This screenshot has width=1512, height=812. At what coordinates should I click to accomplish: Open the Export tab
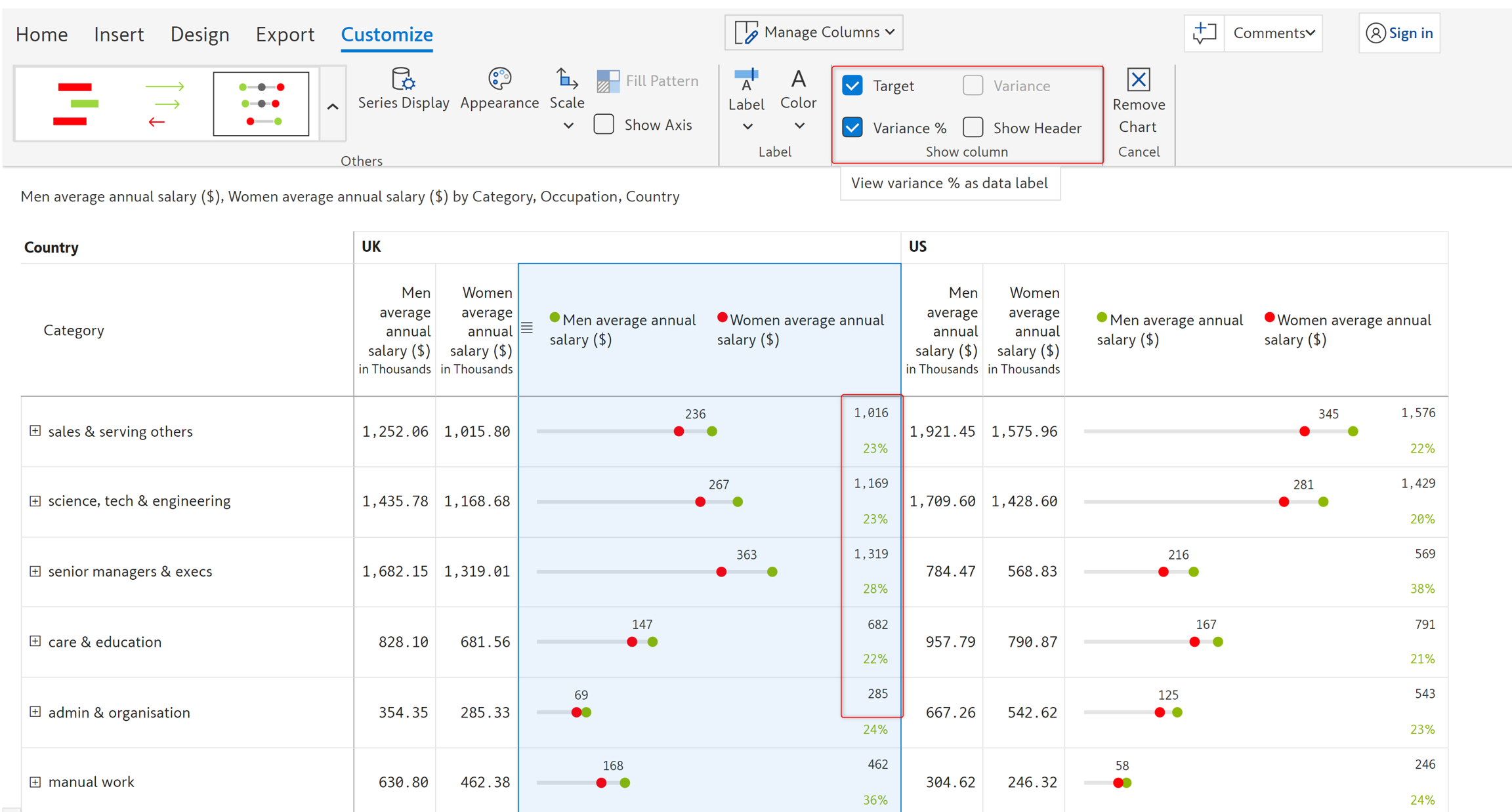[x=285, y=34]
